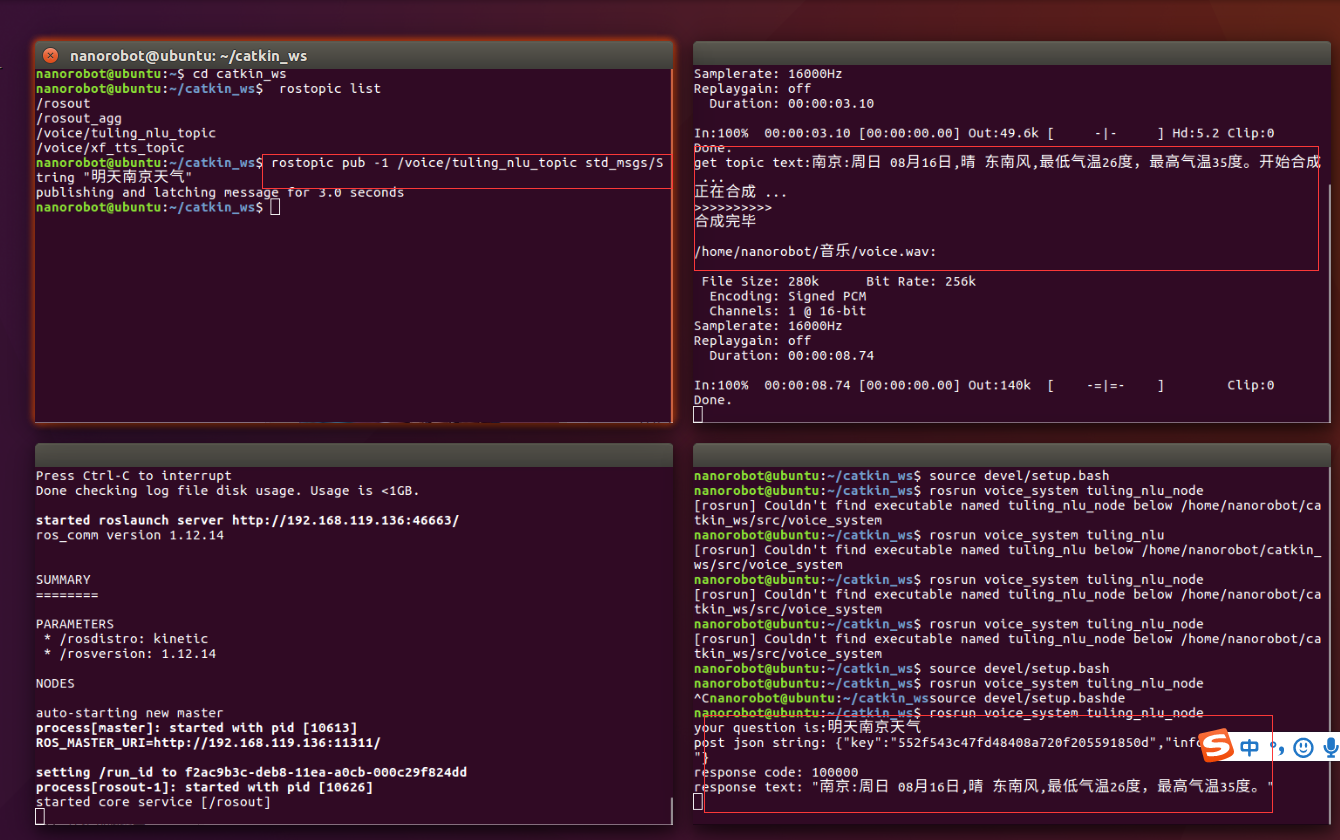Viewport: 1340px width, 840px height.
Task: Click 'Duration: 00:00:03.10' in audio output
Action: pyautogui.click(x=791, y=103)
